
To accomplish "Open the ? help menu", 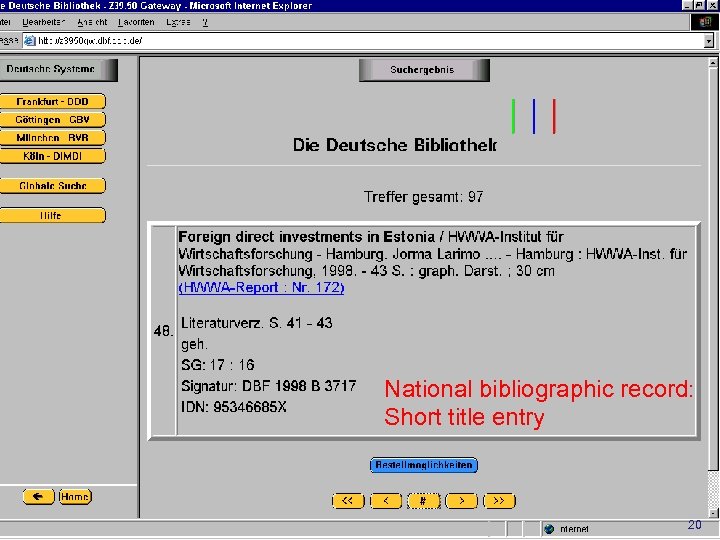I will point(205,22).
